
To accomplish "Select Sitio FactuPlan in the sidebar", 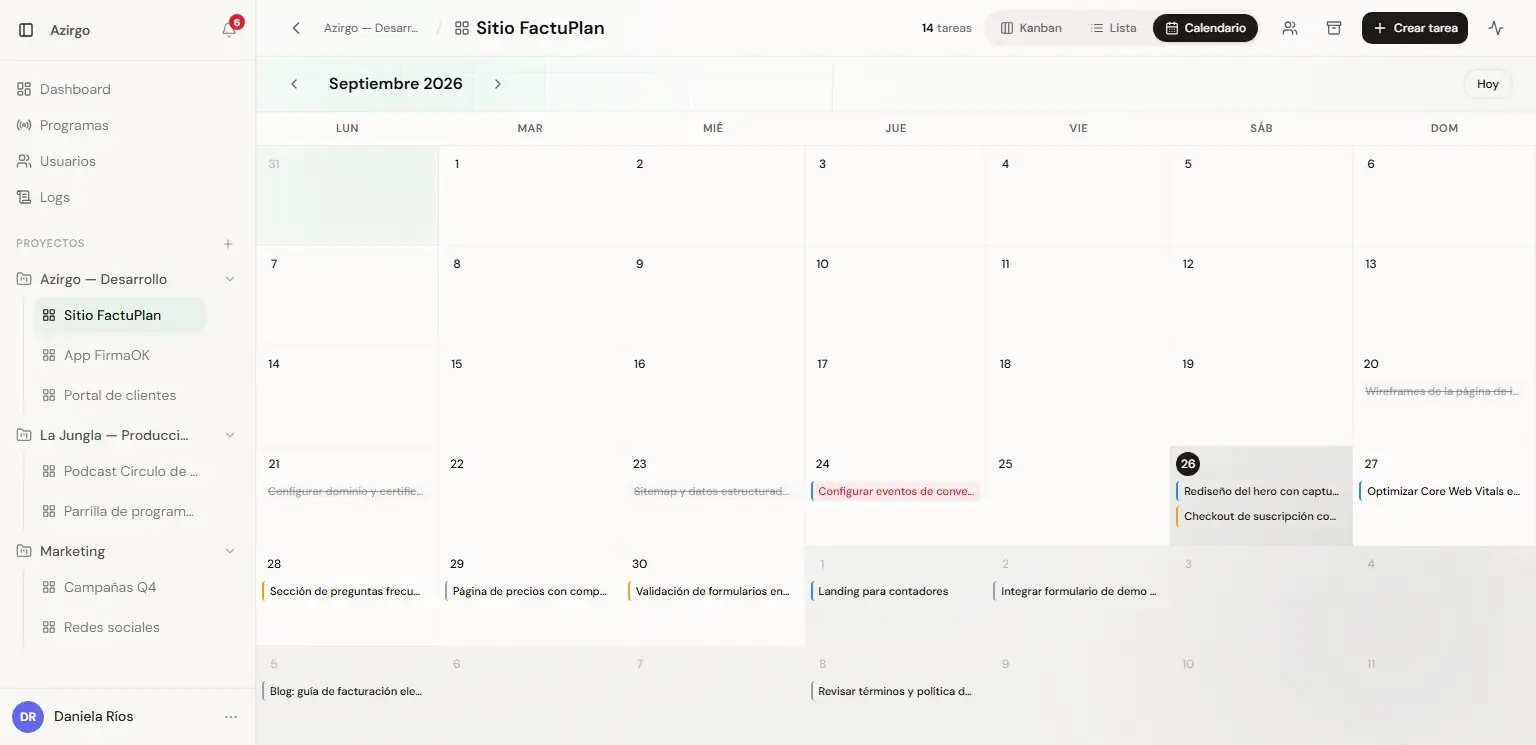I will pyautogui.click(x=120, y=315).
